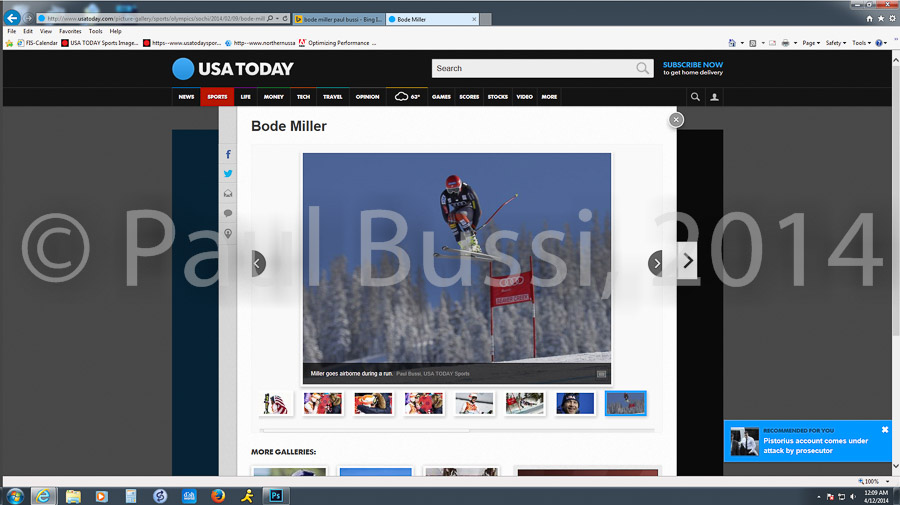The width and height of the screenshot is (900, 505).
Task: Open the site search magnifier in the nav bar
Action: [x=695, y=97]
